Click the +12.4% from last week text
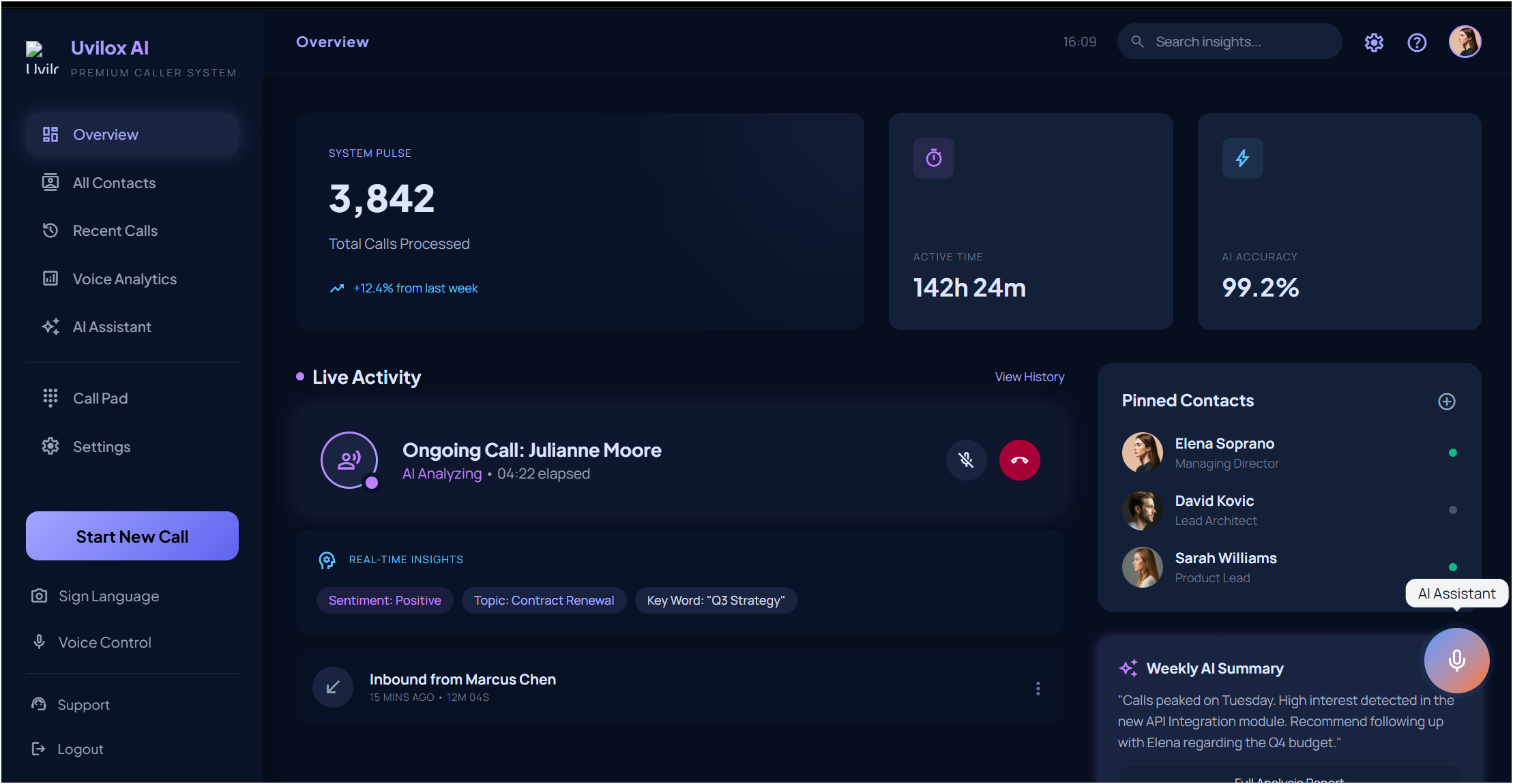 tap(415, 288)
